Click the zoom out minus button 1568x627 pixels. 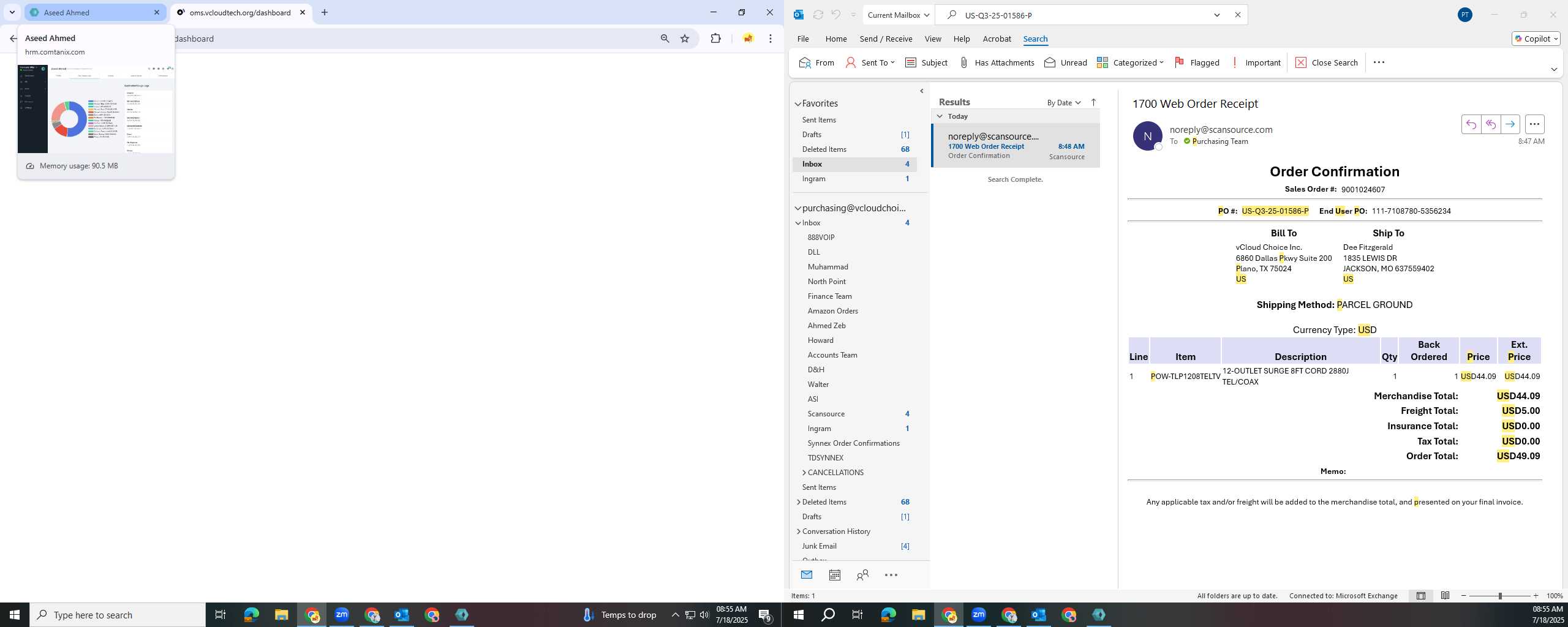(x=1464, y=596)
